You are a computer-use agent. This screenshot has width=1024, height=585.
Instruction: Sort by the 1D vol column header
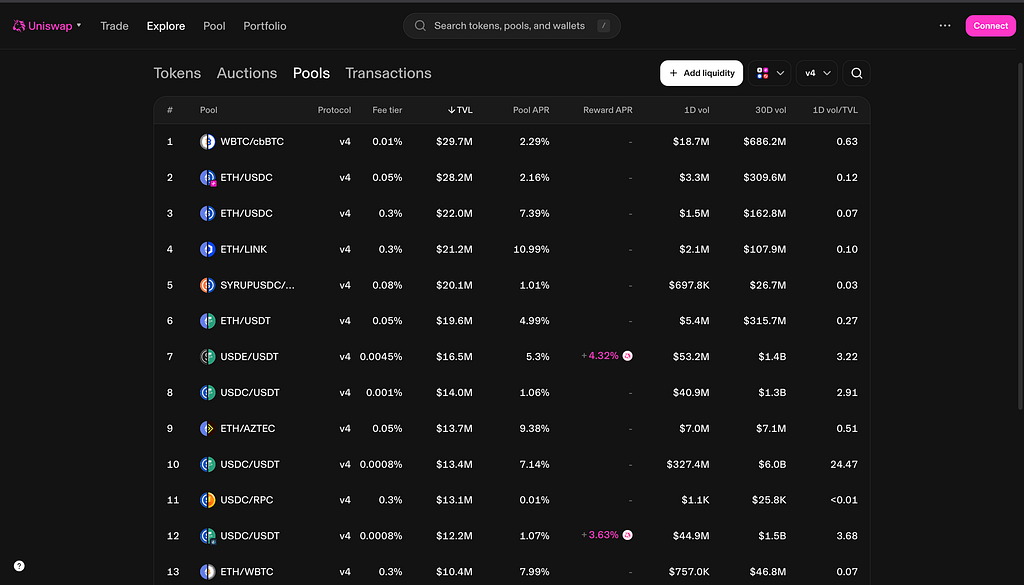tap(696, 110)
